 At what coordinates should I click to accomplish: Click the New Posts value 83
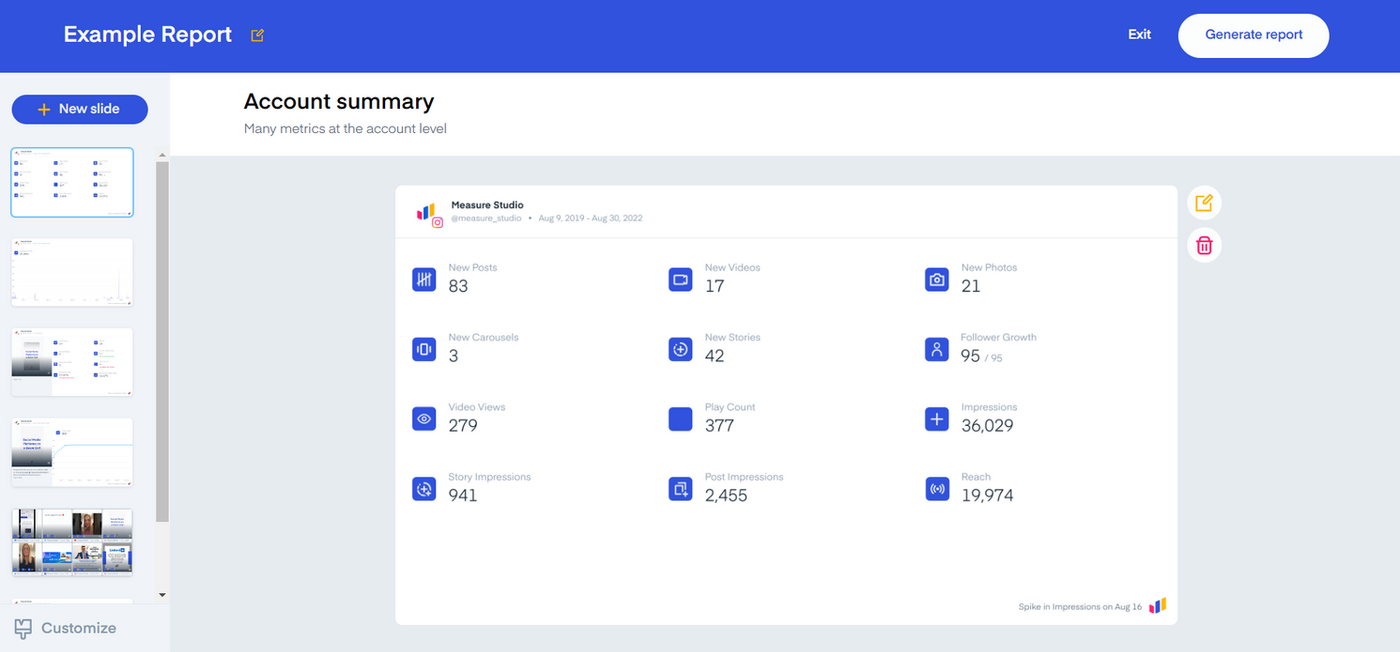(x=458, y=286)
